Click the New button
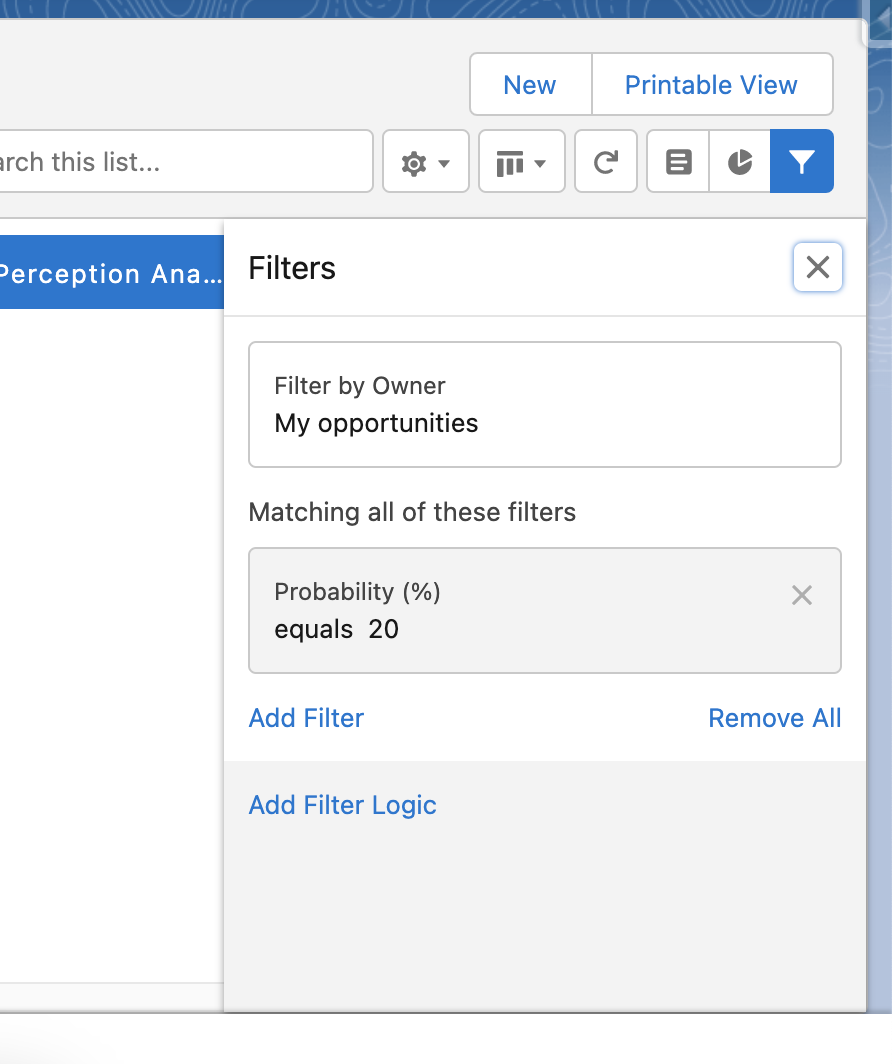This screenshot has height=1064, width=892. pos(530,85)
